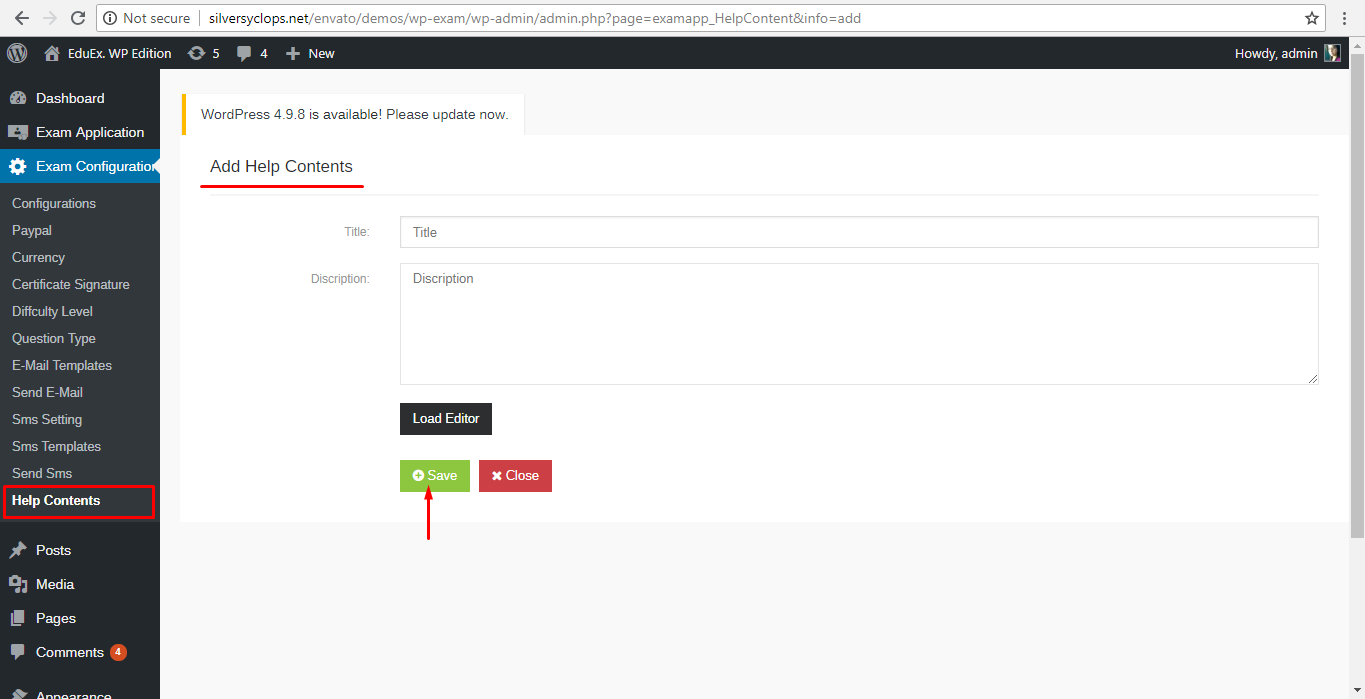Open Currency submenu item
Image resolution: width=1365 pixels, height=699 pixels.
coord(38,257)
